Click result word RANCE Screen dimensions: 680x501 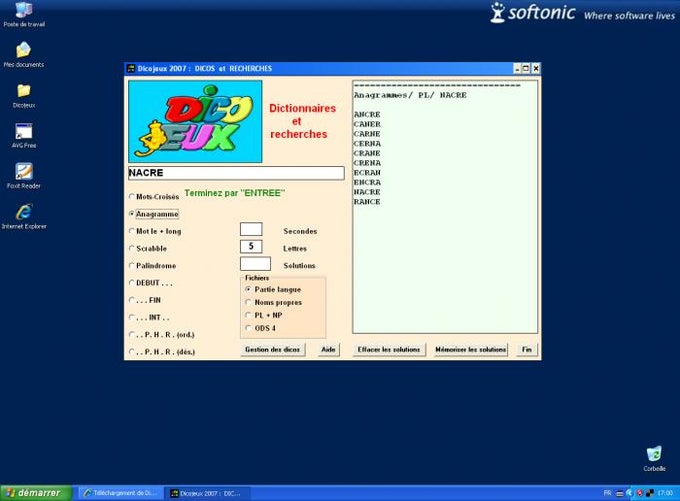click(367, 202)
